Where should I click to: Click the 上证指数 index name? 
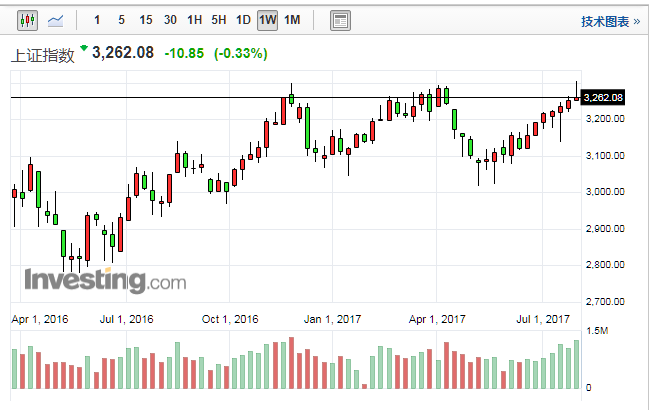click(43, 55)
